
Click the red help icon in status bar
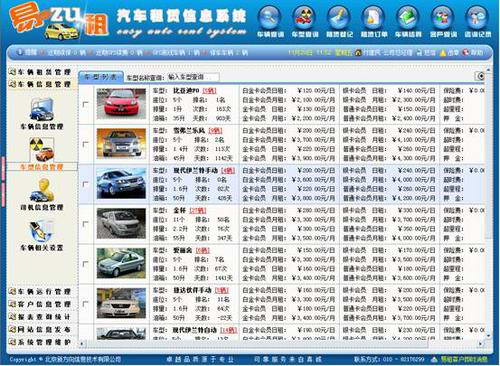[466, 52]
